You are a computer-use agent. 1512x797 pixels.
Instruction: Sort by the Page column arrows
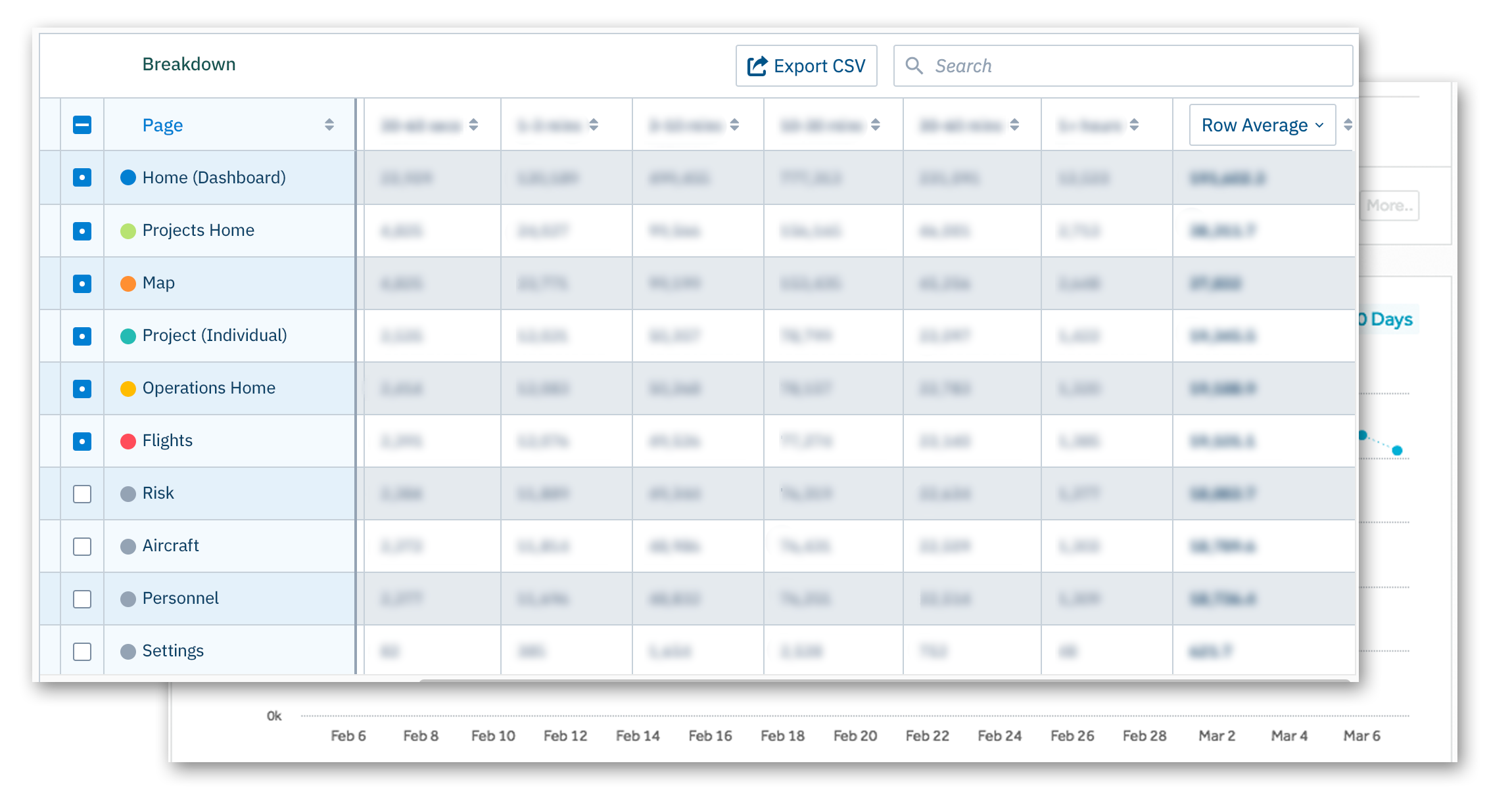tap(329, 125)
